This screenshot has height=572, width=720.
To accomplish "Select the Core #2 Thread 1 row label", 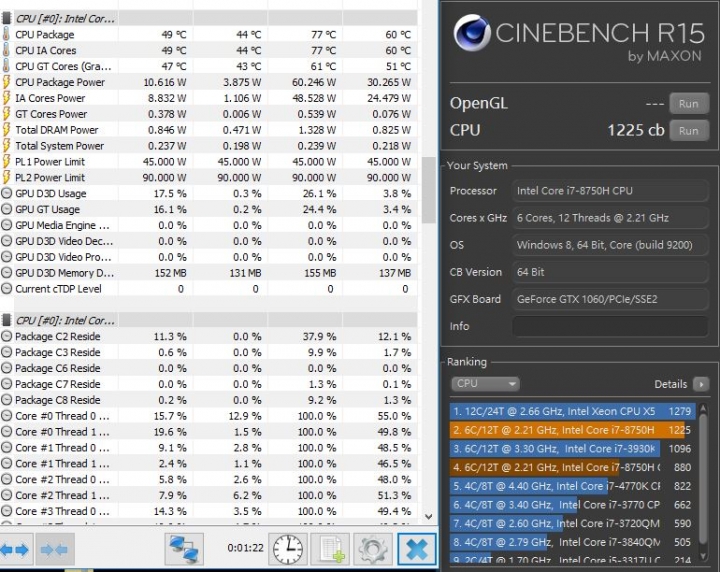I will [62, 495].
